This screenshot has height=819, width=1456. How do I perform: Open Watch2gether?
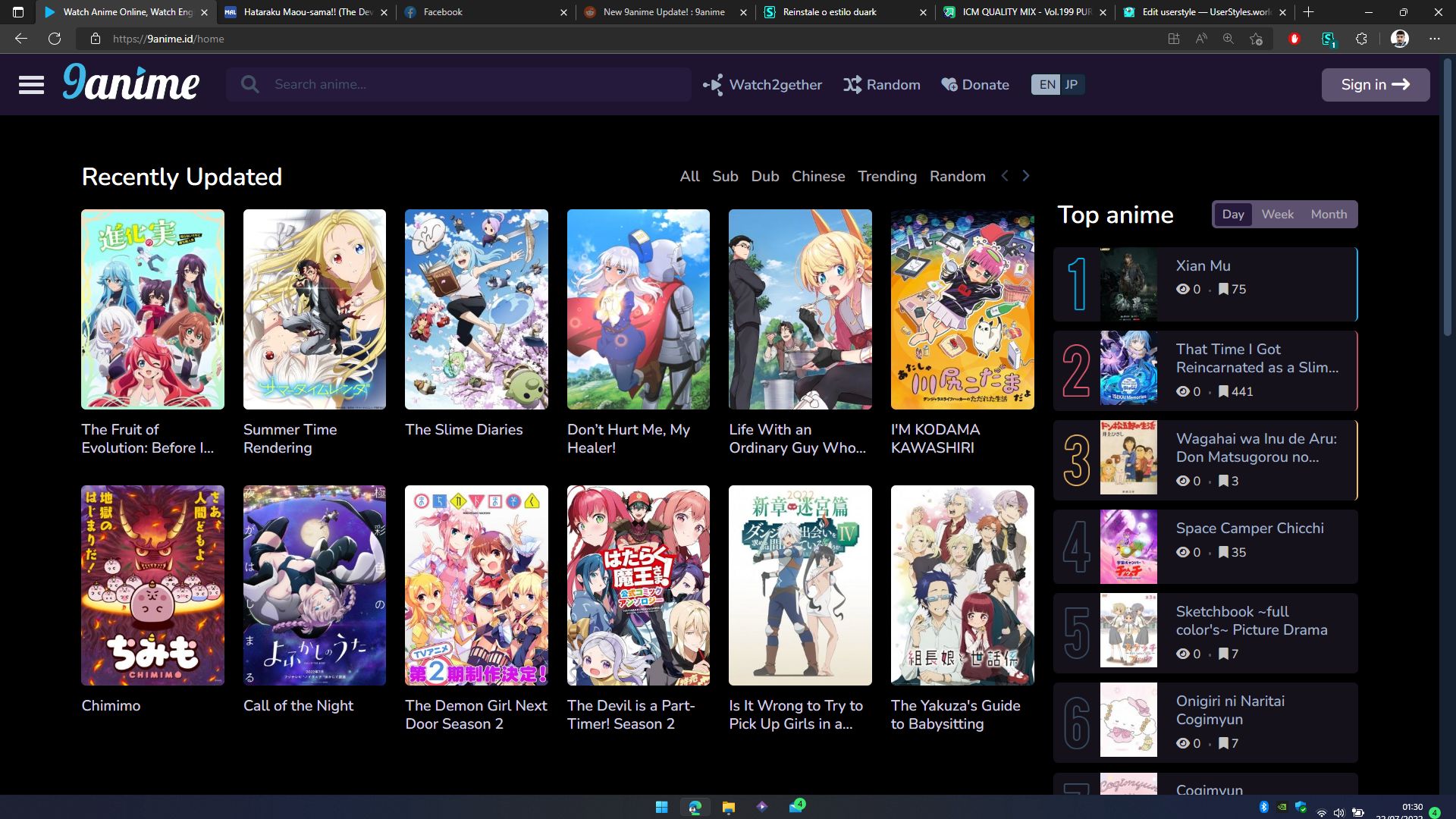click(x=762, y=85)
